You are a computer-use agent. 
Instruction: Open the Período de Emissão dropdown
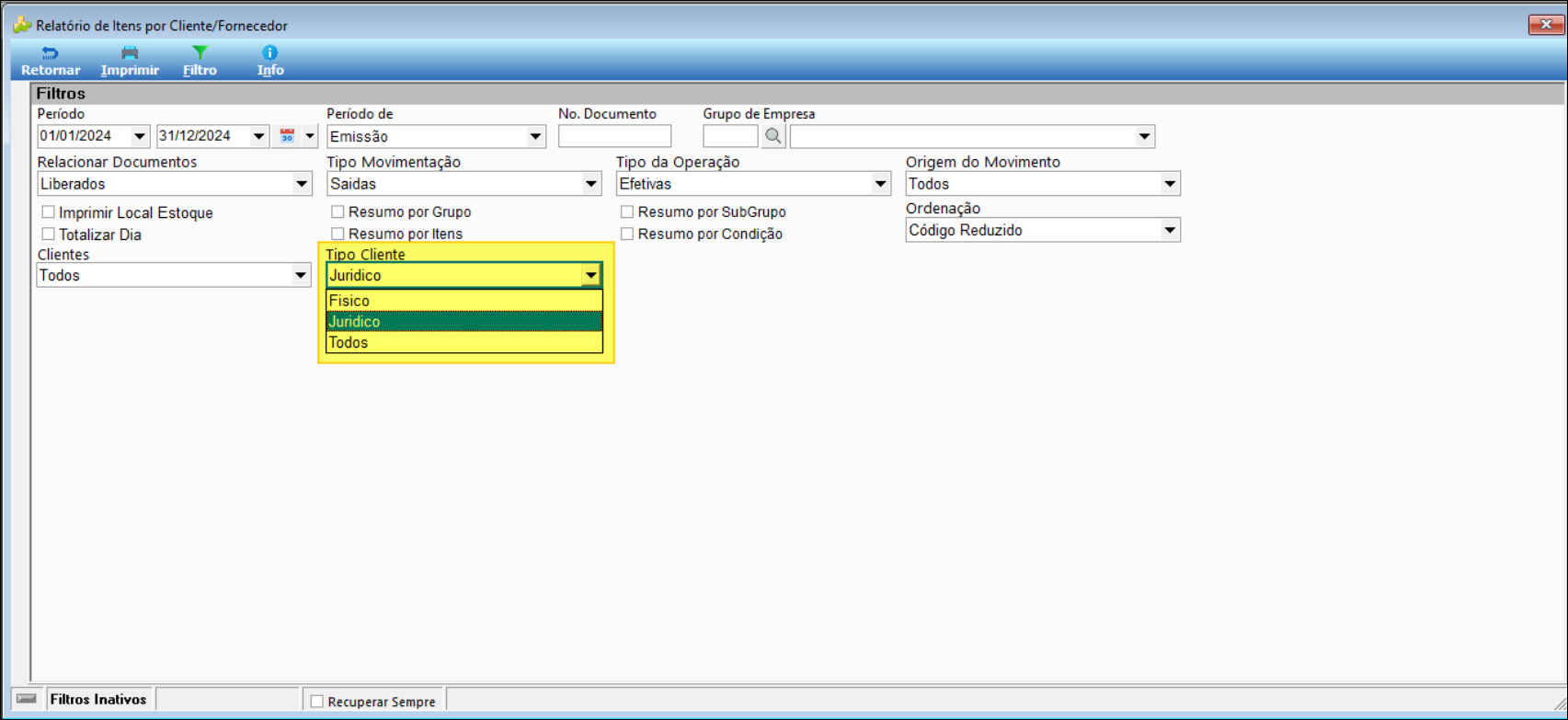535,136
